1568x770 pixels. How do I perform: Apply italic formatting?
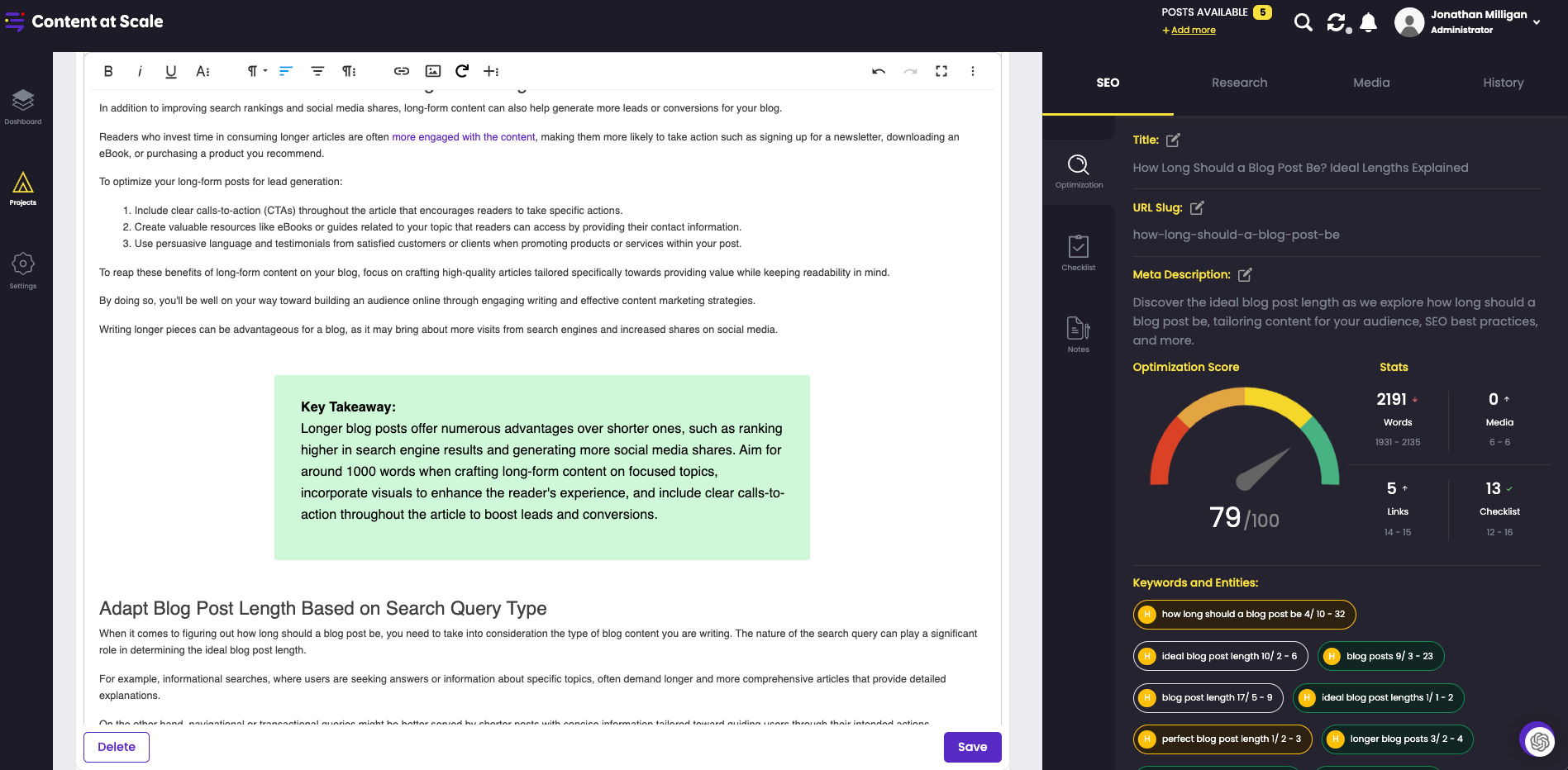pyautogui.click(x=139, y=71)
